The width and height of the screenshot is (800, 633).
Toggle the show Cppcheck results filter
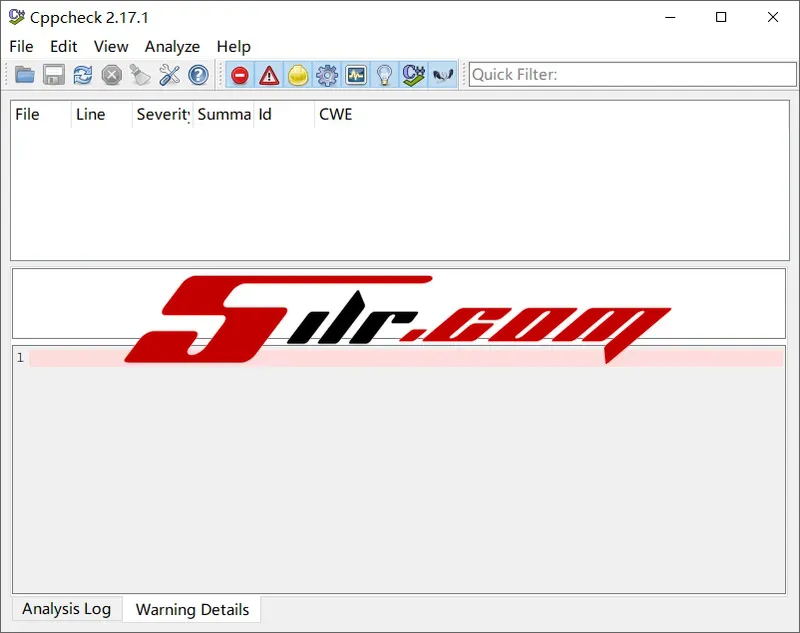pos(414,75)
